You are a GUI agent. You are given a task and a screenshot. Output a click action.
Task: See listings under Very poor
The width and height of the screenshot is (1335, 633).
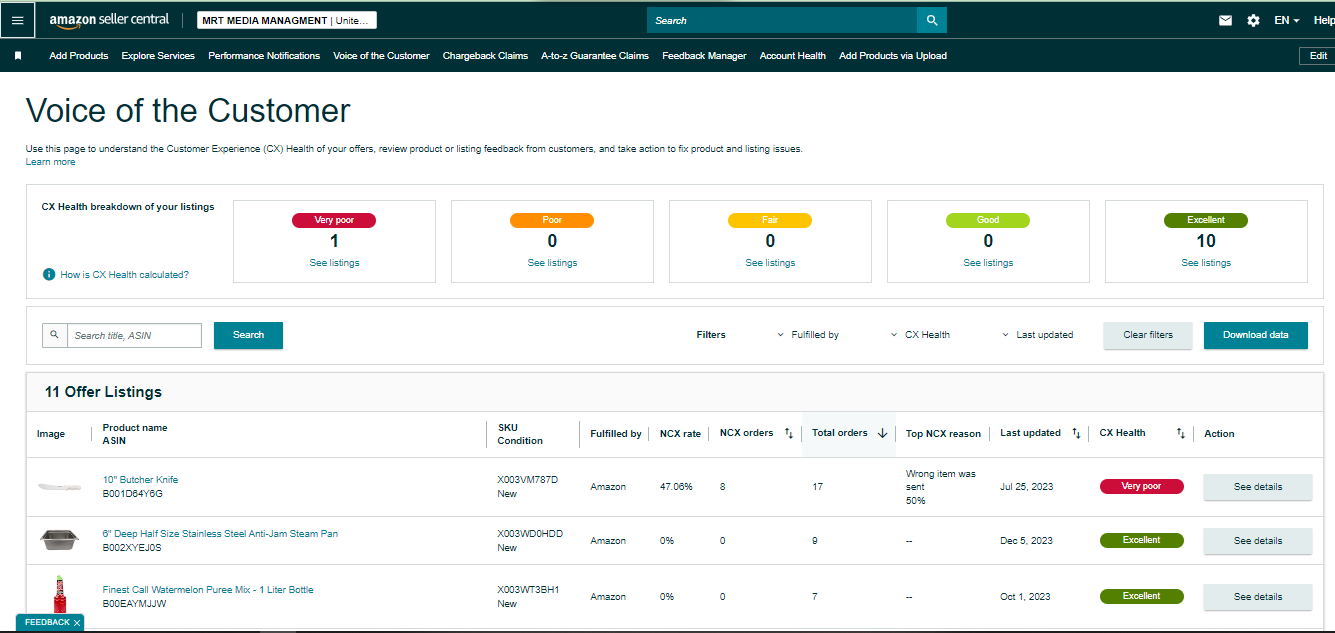334,263
